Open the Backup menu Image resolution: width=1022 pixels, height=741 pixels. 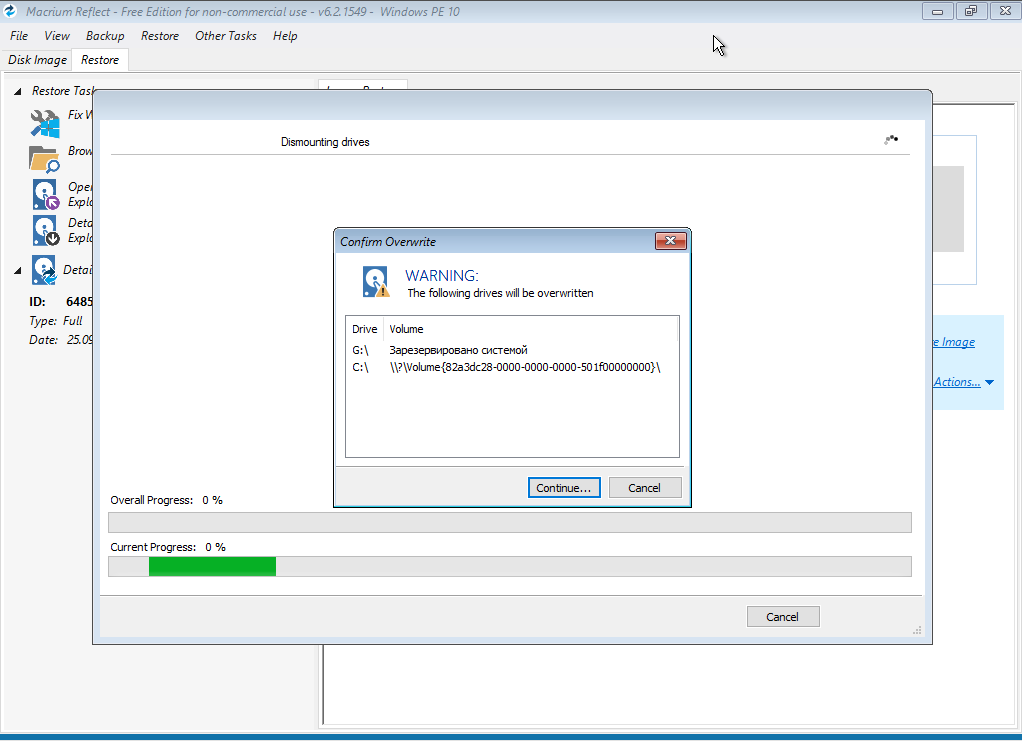pyautogui.click(x=105, y=36)
